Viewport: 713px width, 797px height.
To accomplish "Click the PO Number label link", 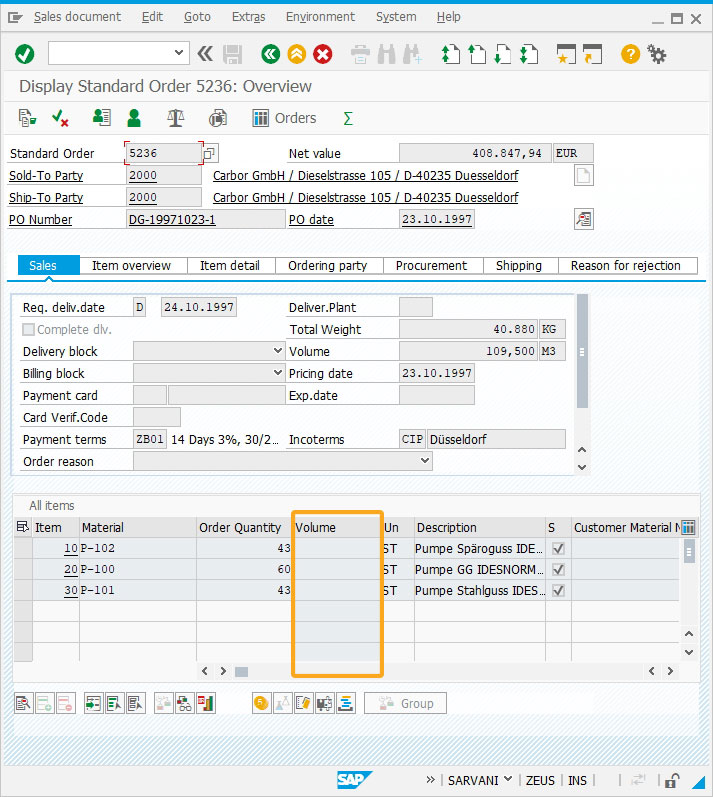I will pyautogui.click(x=41, y=220).
